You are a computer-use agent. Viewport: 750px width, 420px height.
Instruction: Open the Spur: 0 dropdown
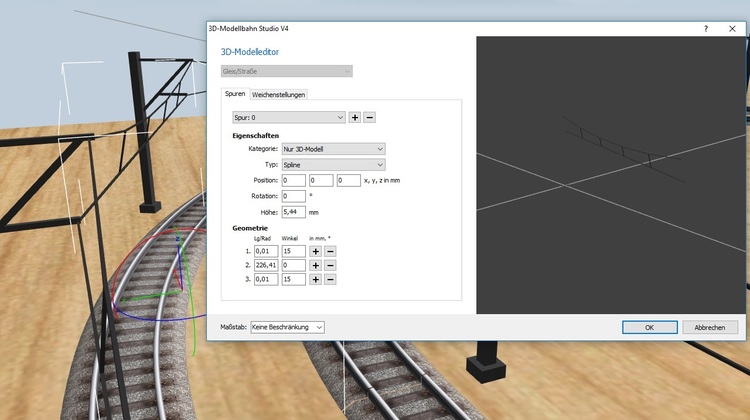pyautogui.click(x=288, y=117)
